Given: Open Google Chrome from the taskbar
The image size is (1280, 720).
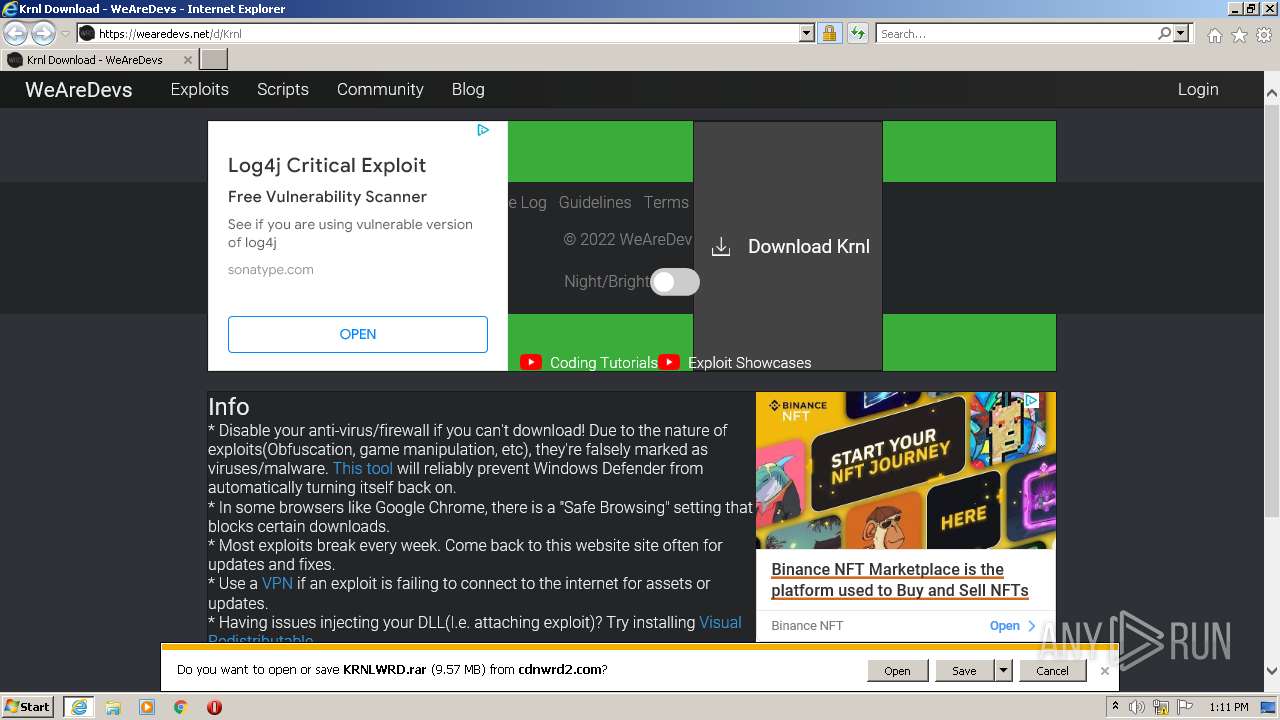Looking at the screenshot, I should pos(181,707).
